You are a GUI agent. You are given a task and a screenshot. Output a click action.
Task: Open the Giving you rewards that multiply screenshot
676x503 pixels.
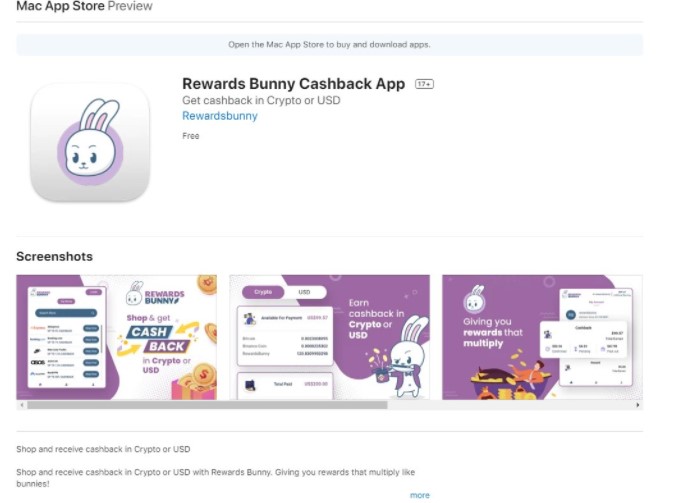point(542,337)
